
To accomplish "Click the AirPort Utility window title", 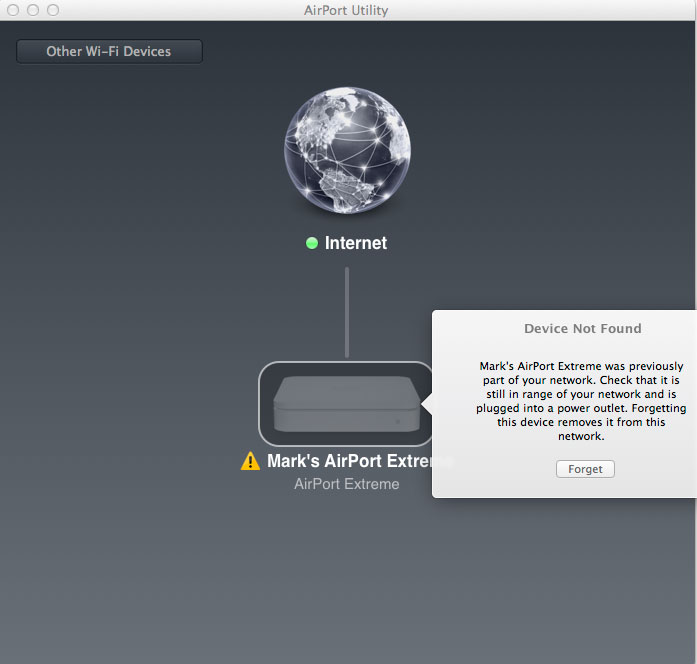I will point(346,10).
